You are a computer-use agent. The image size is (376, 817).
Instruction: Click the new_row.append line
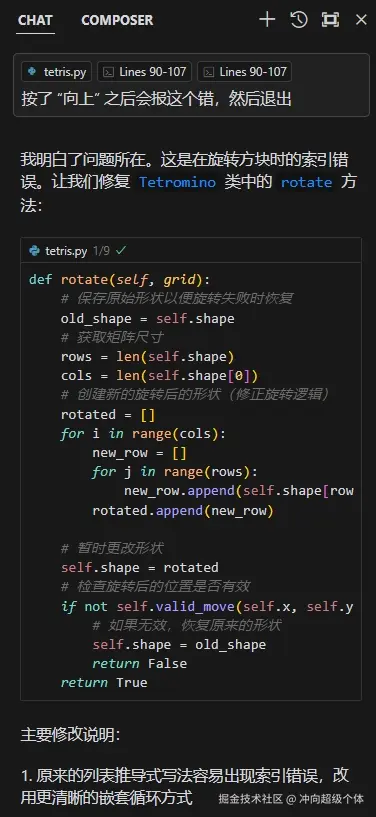click(239, 491)
